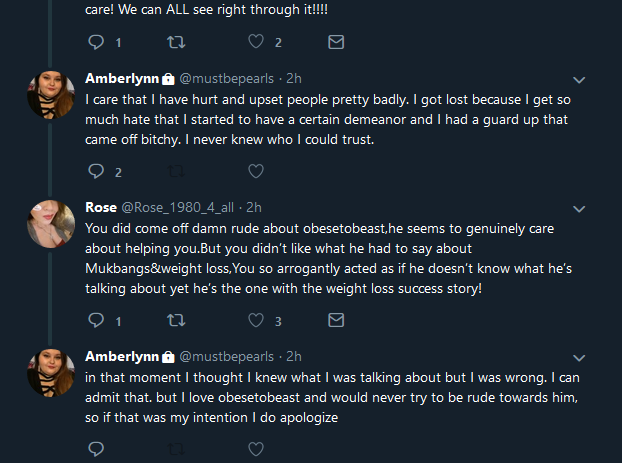
Task: Expand options menu on Amberlynn's first tweet
Action: point(579,80)
